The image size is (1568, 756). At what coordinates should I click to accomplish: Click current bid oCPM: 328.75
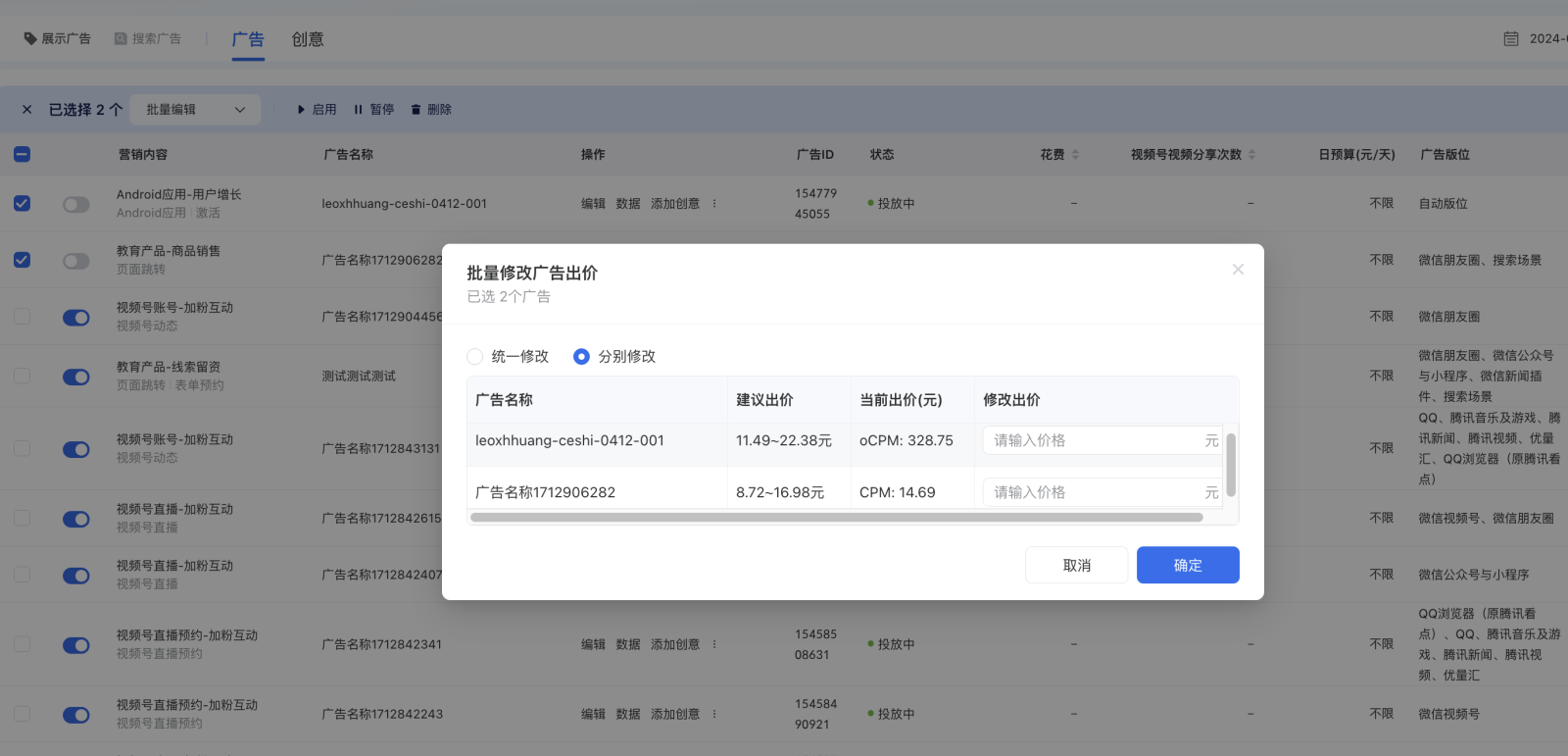click(906, 441)
